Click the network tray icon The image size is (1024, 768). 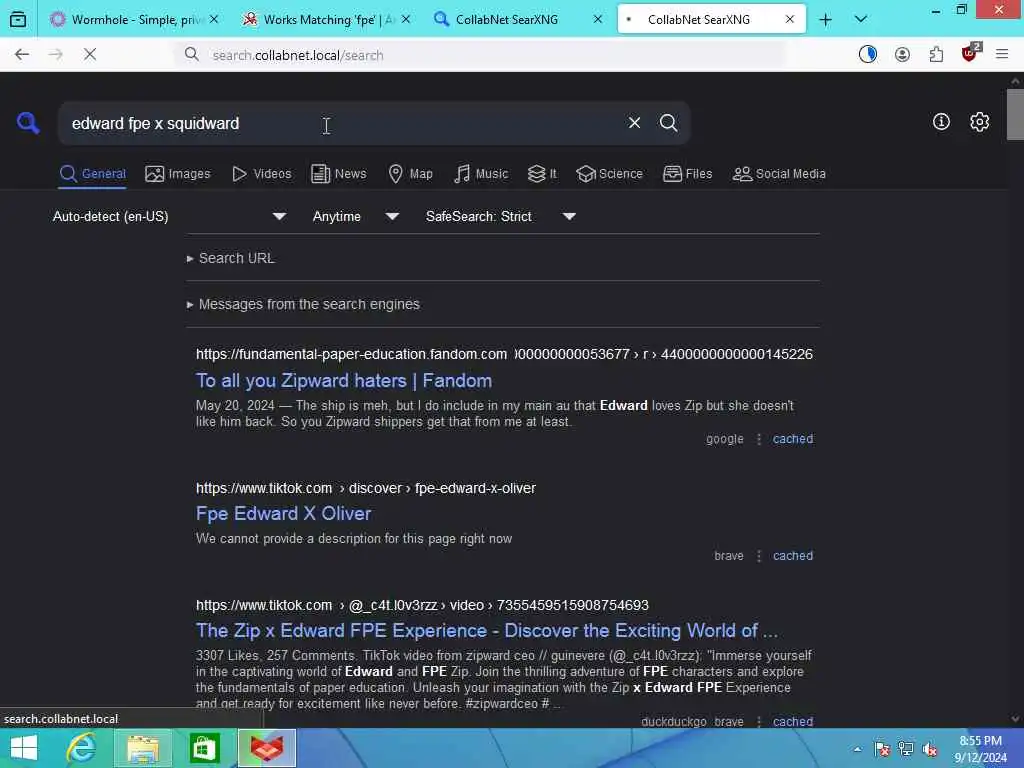(906, 749)
